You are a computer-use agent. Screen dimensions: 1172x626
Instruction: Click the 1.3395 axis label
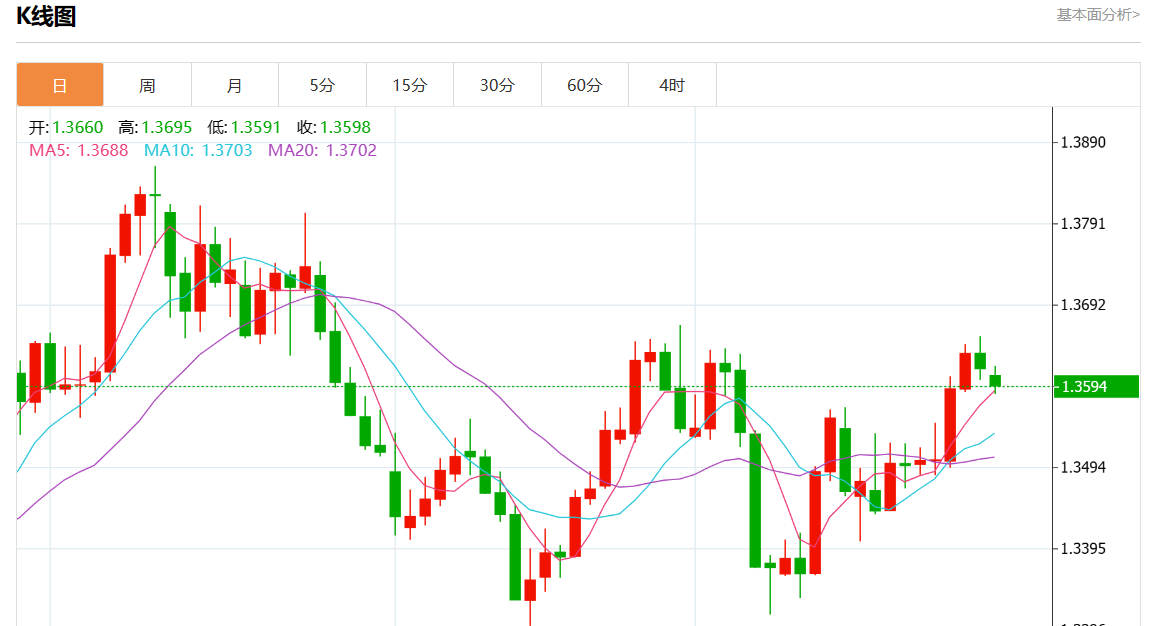1083,549
